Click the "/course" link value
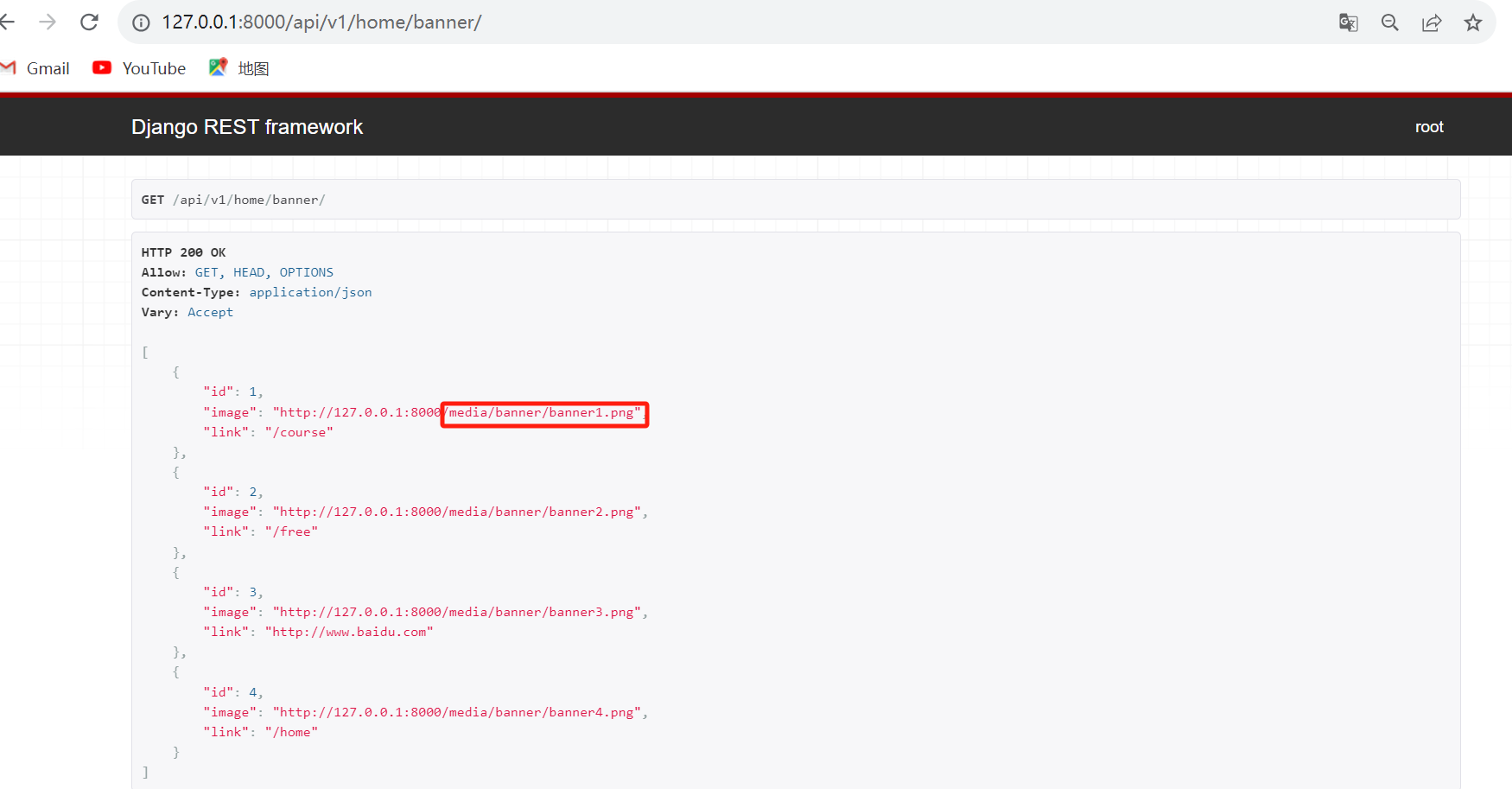This screenshot has height=789, width=1512. pyautogui.click(x=299, y=432)
